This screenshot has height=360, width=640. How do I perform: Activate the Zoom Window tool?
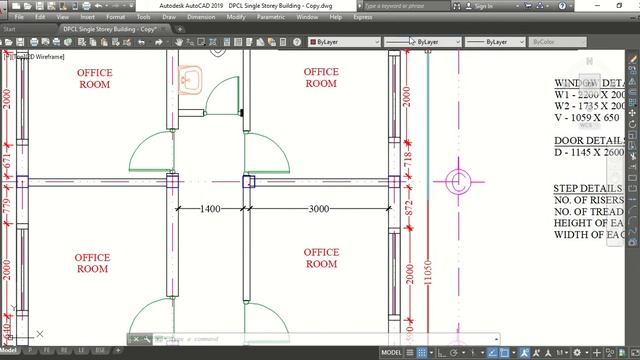[x=201, y=42]
